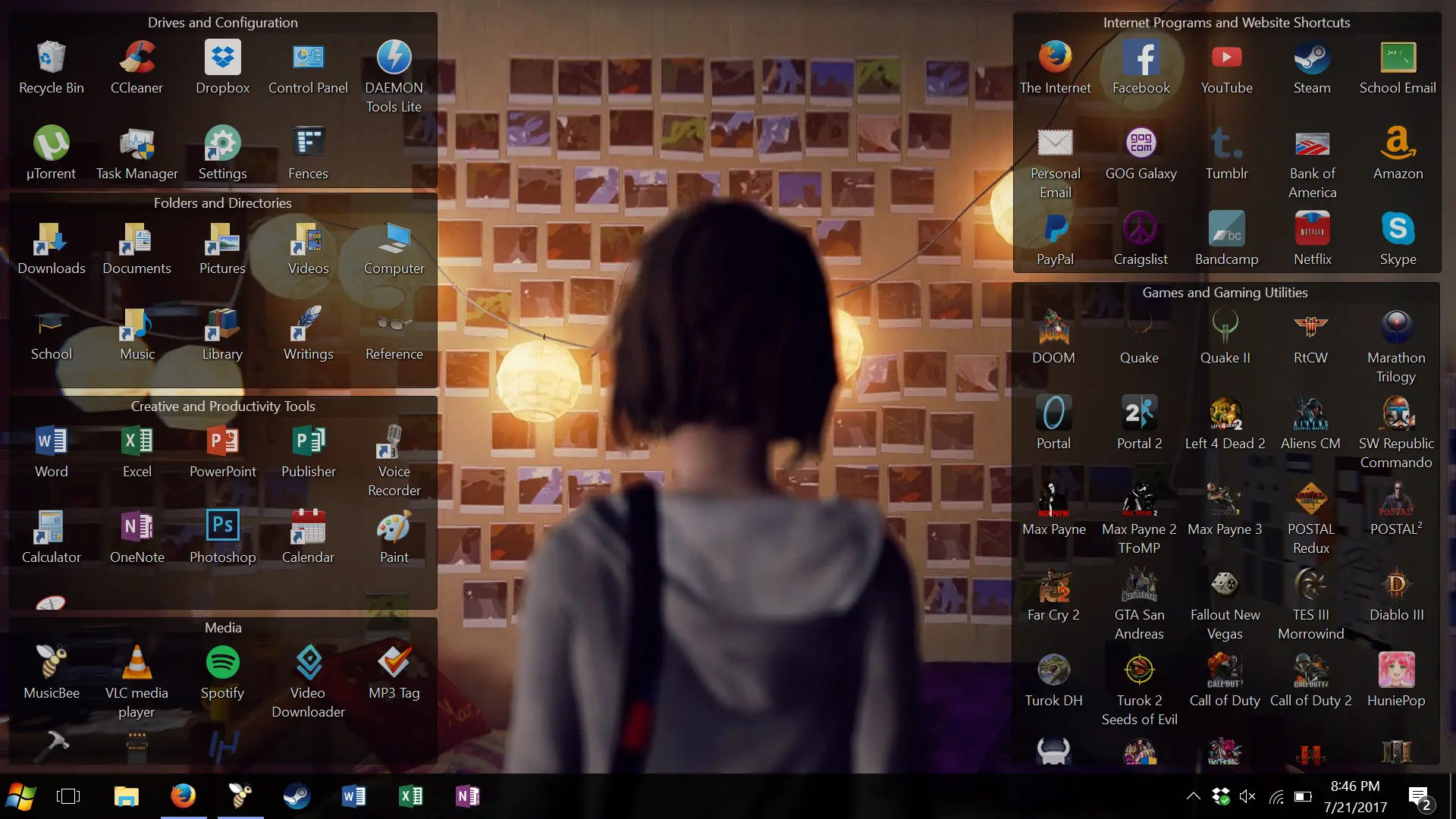Open the Netflix shortcut
1456x819 pixels.
click(1312, 240)
